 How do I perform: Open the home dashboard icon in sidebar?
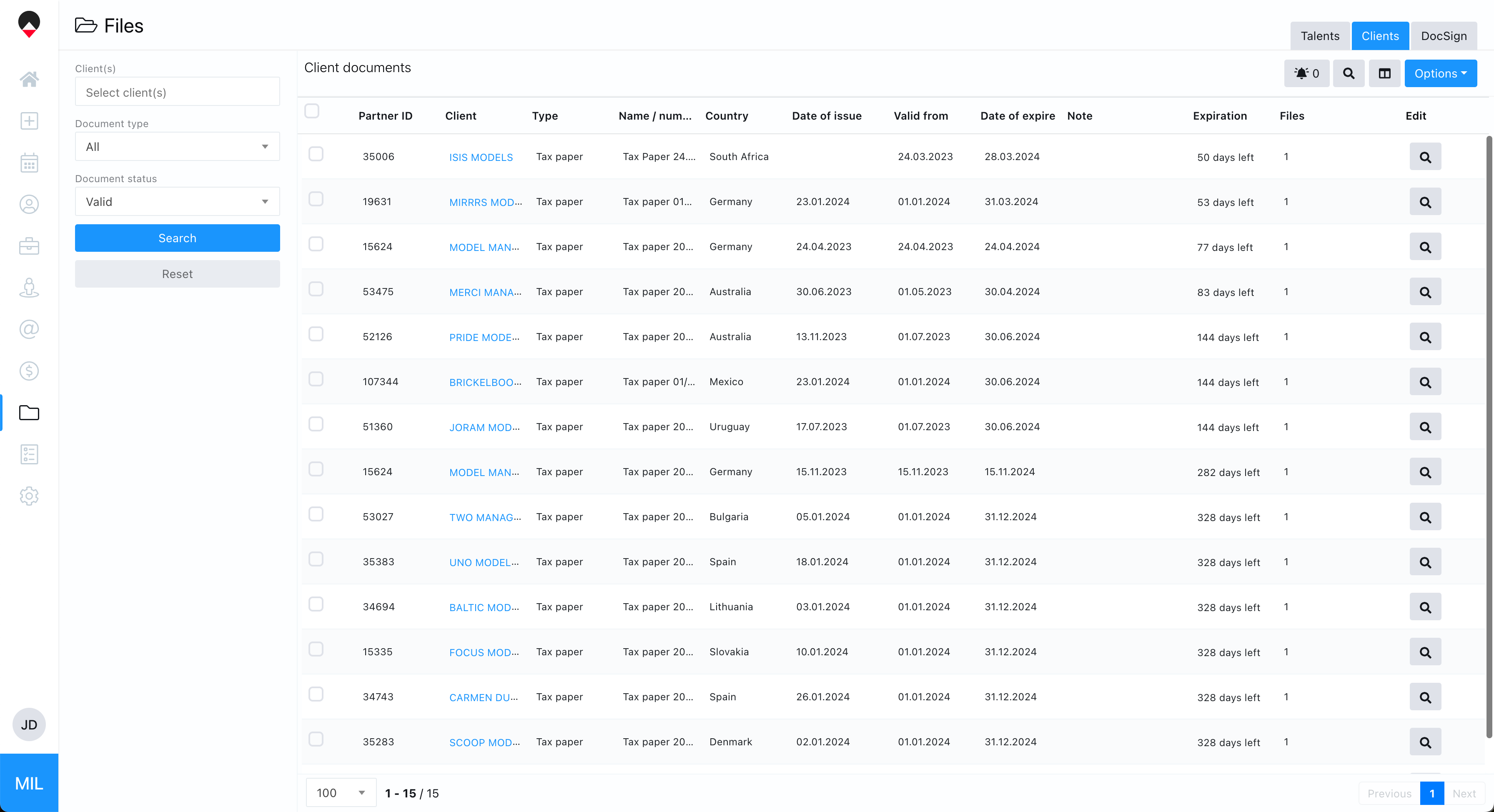(29, 79)
